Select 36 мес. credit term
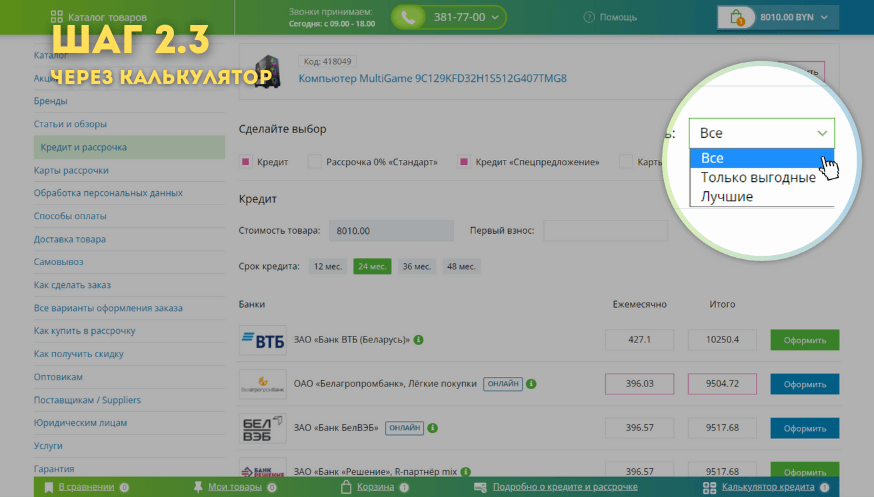The height and width of the screenshot is (497, 874). pyautogui.click(x=416, y=266)
